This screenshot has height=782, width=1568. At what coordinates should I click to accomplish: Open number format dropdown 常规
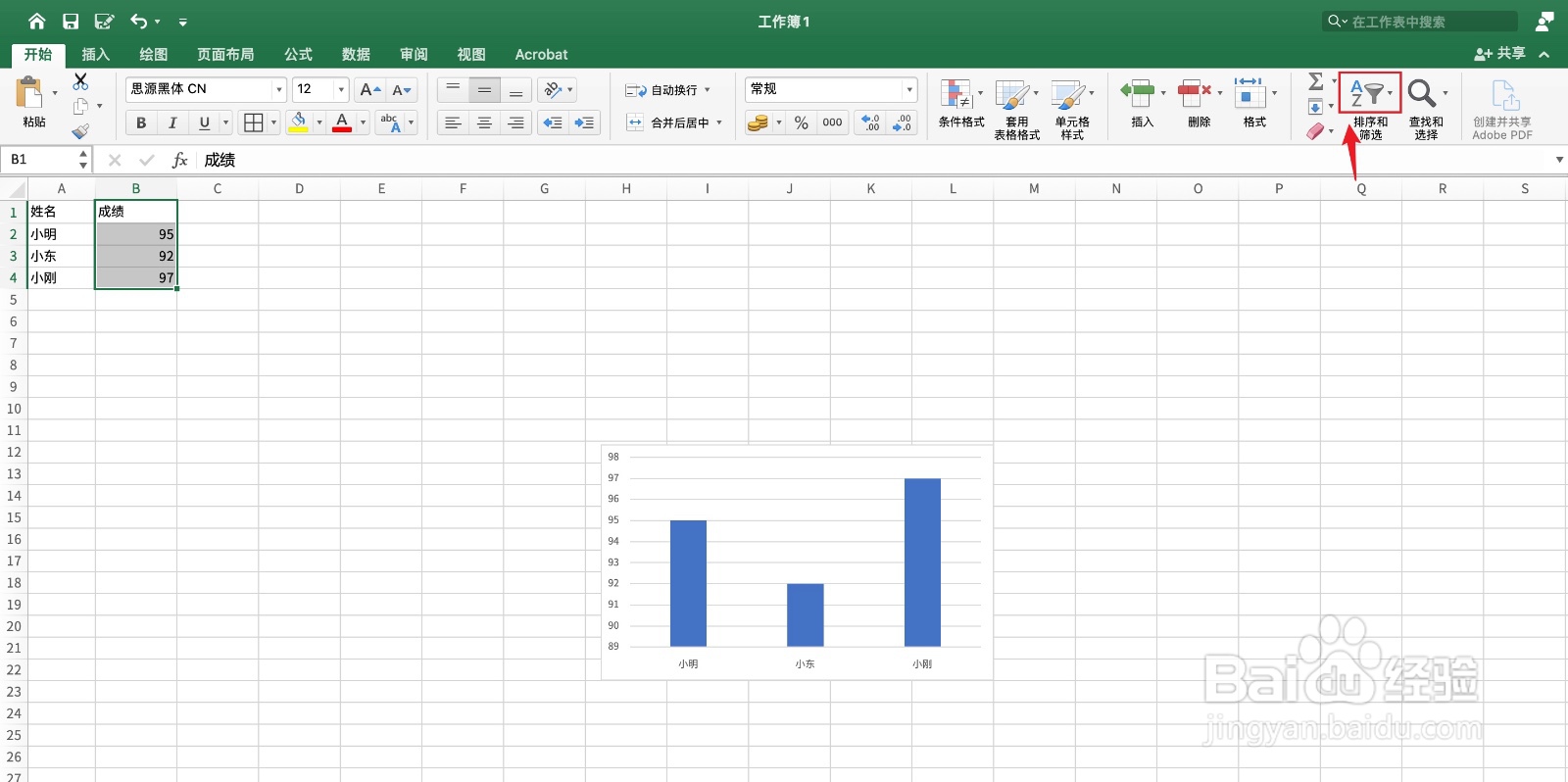(909, 89)
